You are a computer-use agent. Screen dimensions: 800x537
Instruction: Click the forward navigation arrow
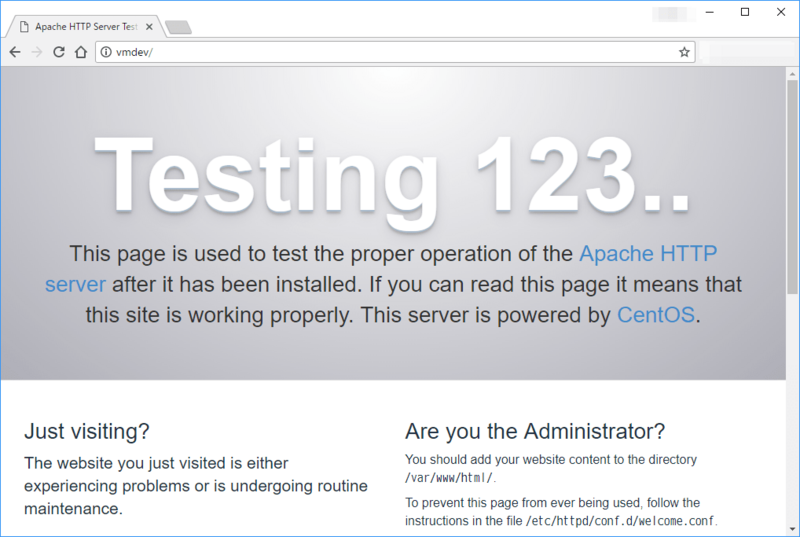coord(37,52)
